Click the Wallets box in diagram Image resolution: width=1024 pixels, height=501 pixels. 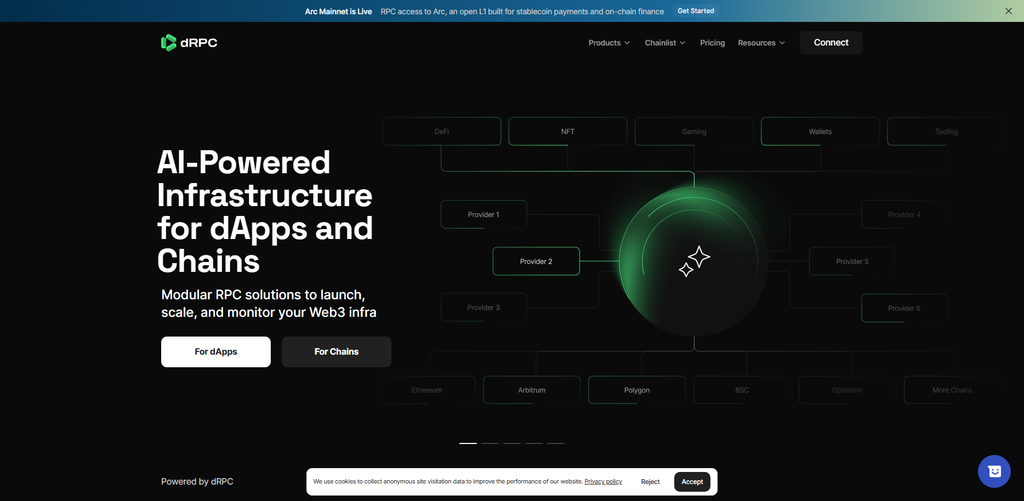[820, 131]
